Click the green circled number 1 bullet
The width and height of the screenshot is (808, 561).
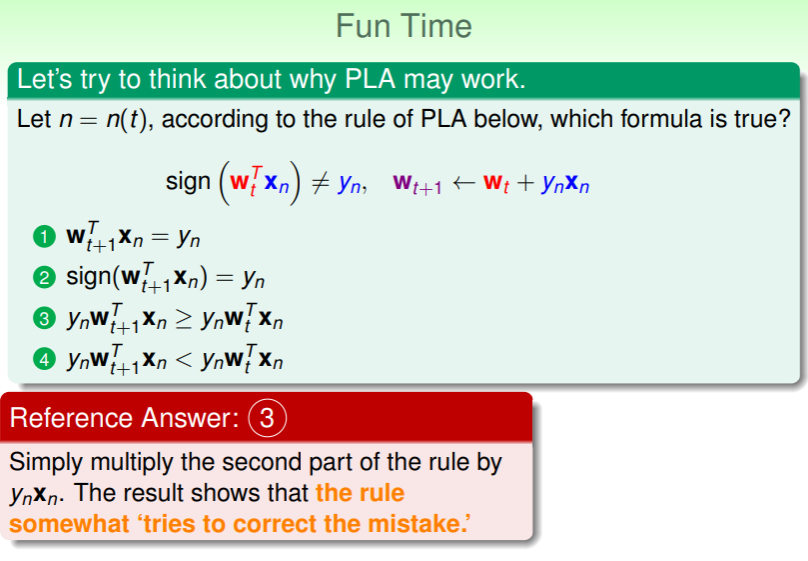(x=41, y=237)
